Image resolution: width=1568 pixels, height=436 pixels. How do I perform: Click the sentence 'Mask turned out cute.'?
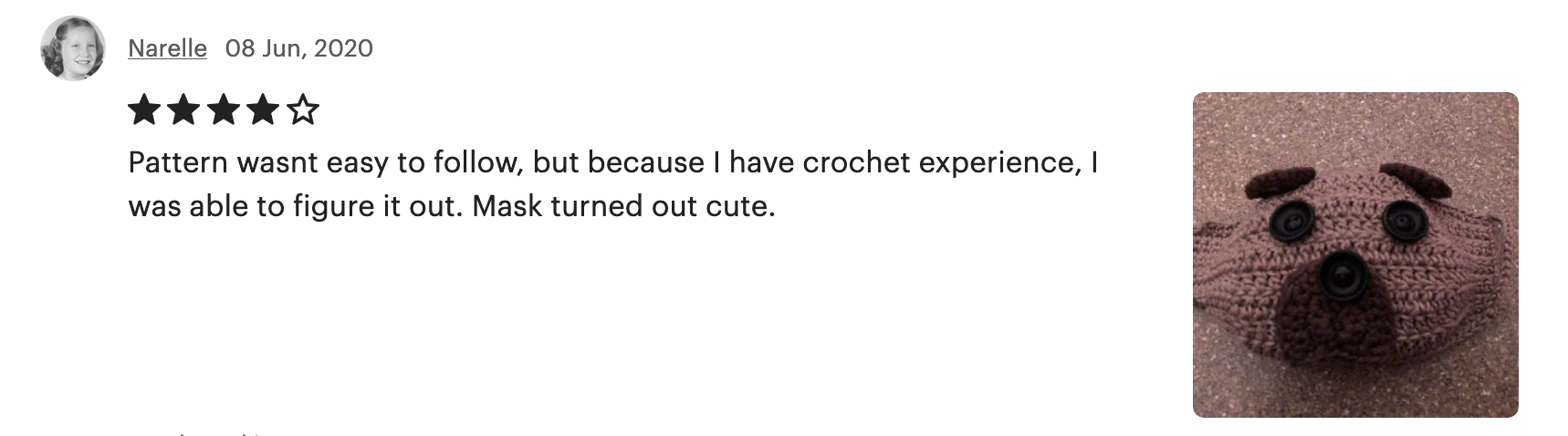pos(624,206)
